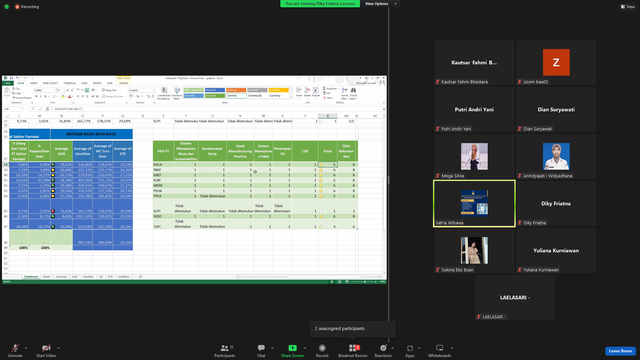640x360 pixels.
Task: Click the Excel Name Box
Action: 13,109
